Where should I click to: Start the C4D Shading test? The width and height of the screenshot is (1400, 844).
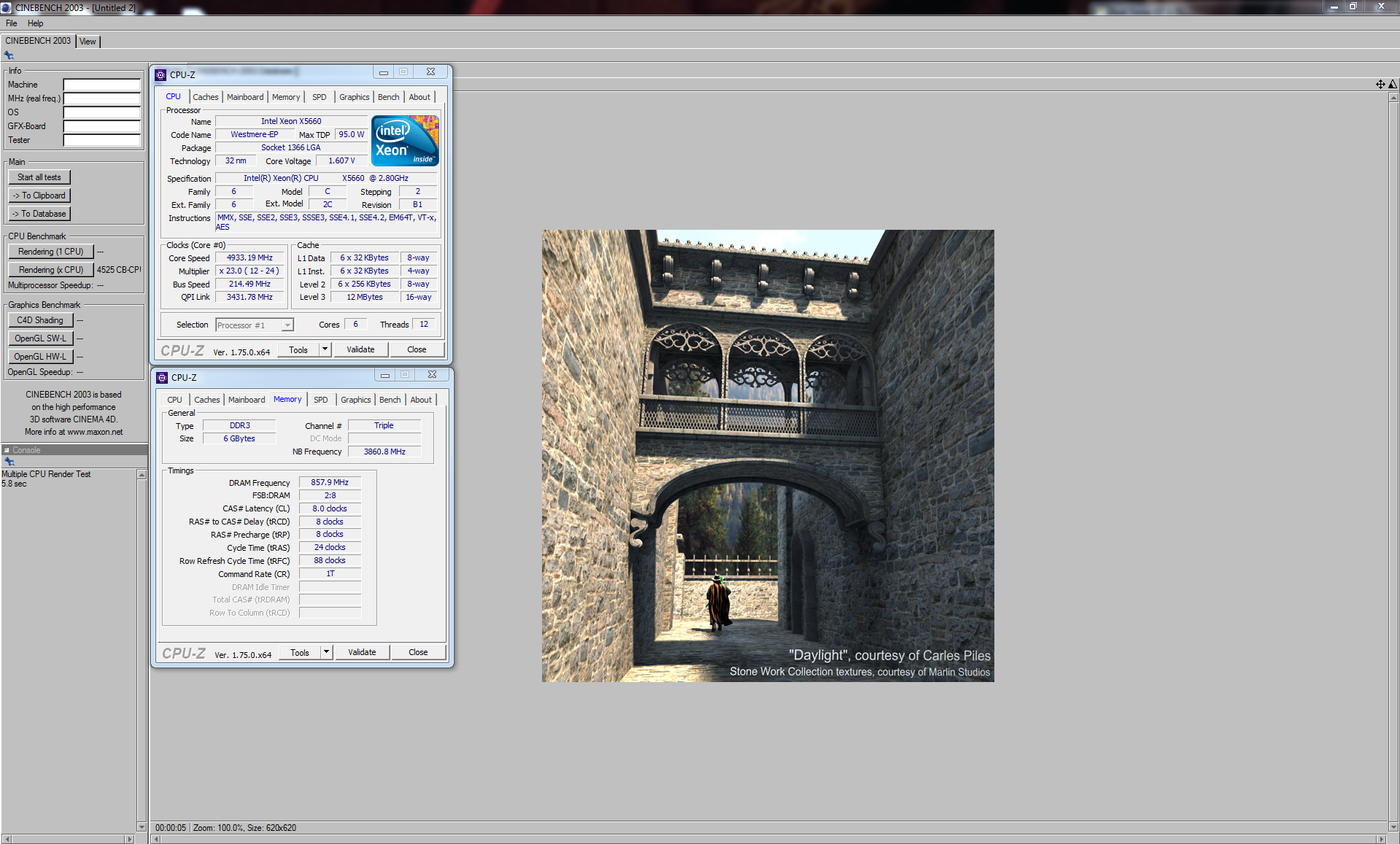[x=40, y=320]
